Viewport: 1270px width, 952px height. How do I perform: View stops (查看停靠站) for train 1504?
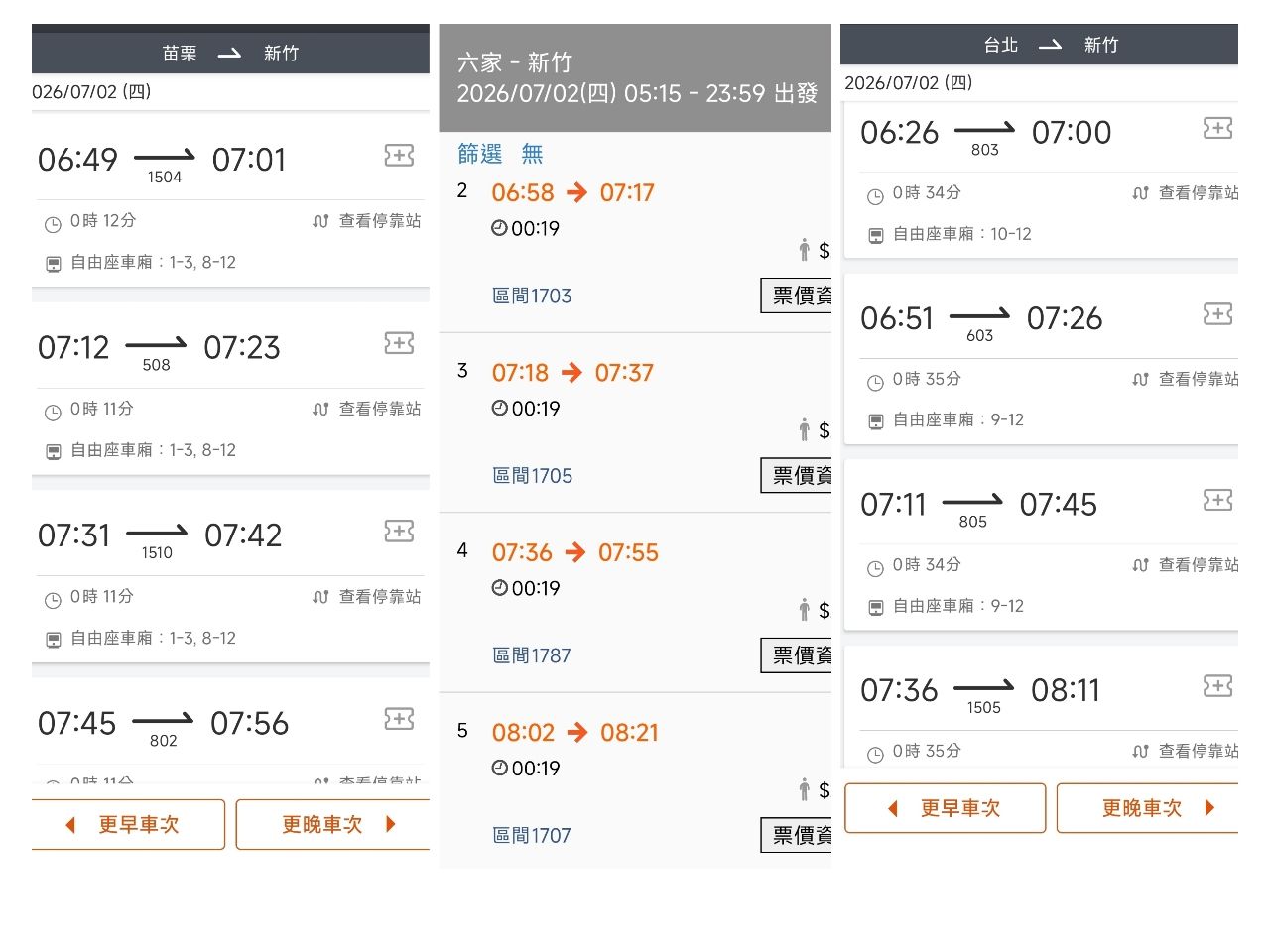coord(367,221)
